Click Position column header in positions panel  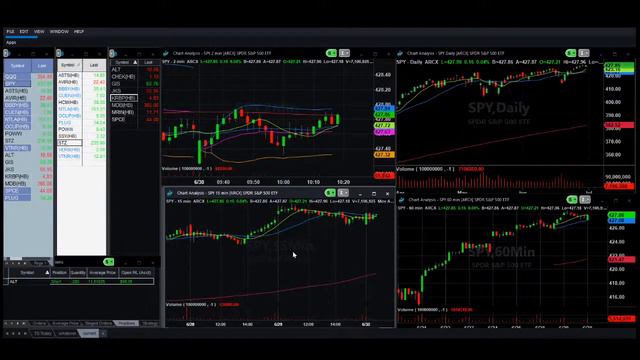(59, 272)
